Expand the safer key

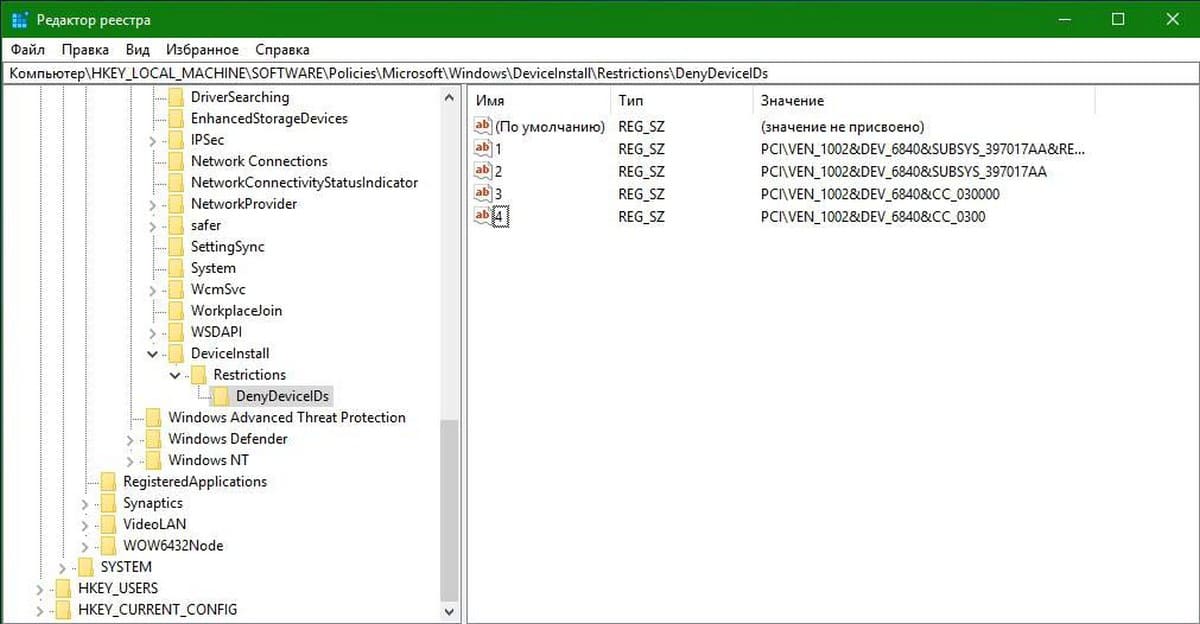(x=153, y=226)
